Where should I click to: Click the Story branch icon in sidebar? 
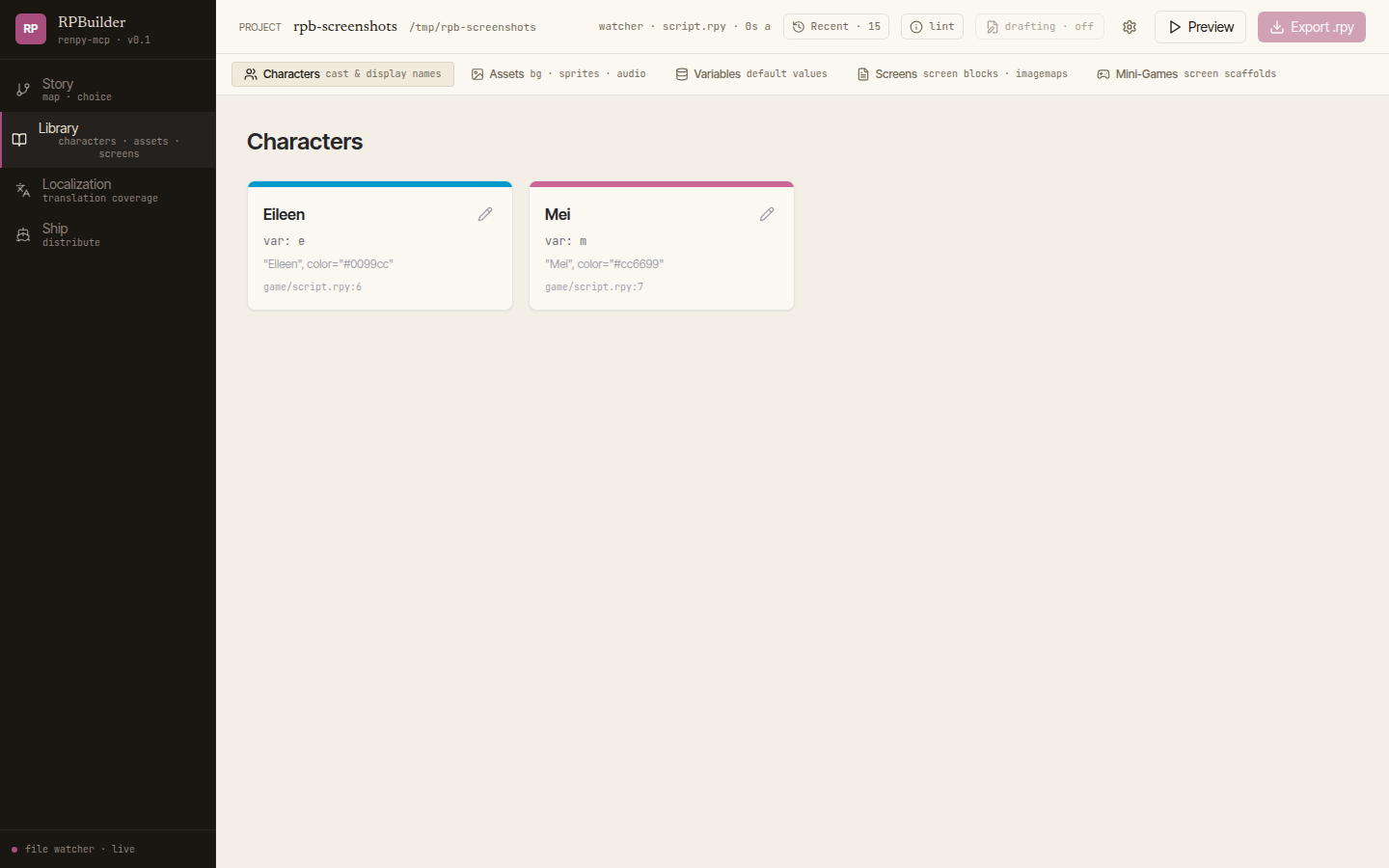coord(23,90)
